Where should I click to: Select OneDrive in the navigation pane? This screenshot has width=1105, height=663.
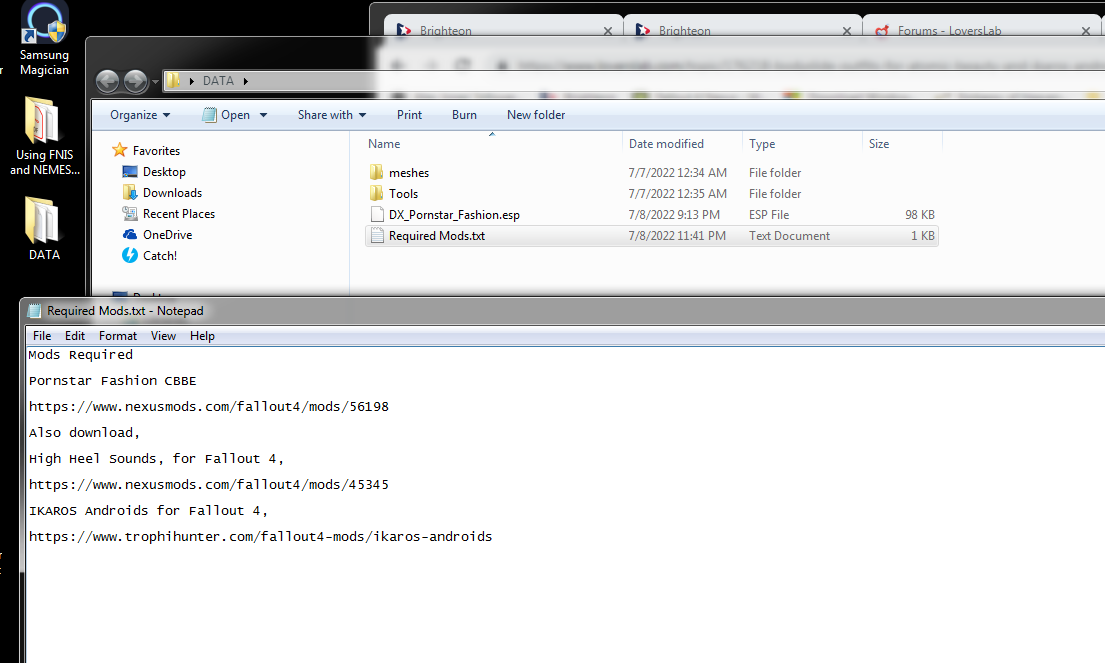[x=168, y=235]
